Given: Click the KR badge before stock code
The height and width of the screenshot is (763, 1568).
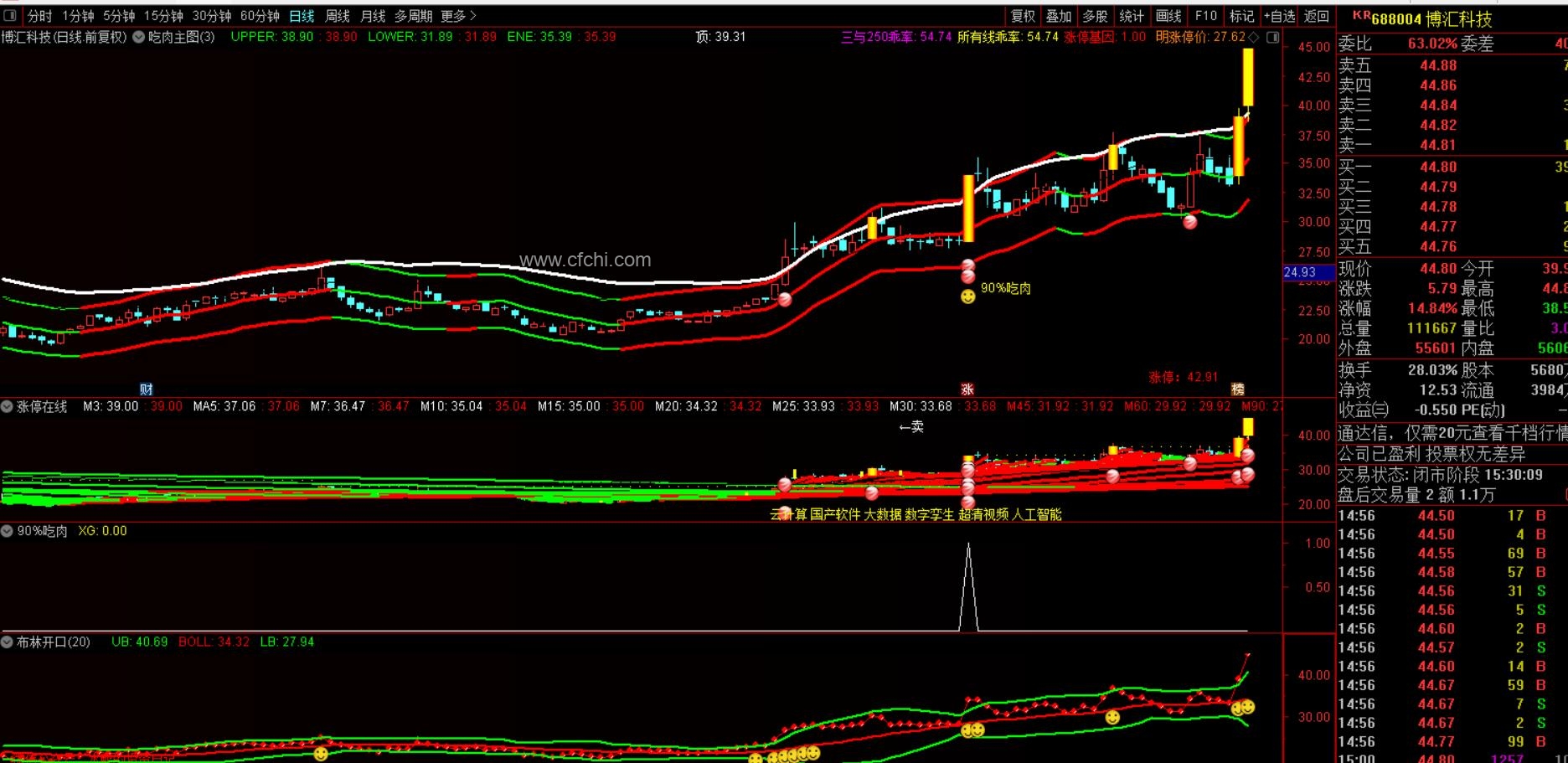Looking at the screenshot, I should [1361, 15].
